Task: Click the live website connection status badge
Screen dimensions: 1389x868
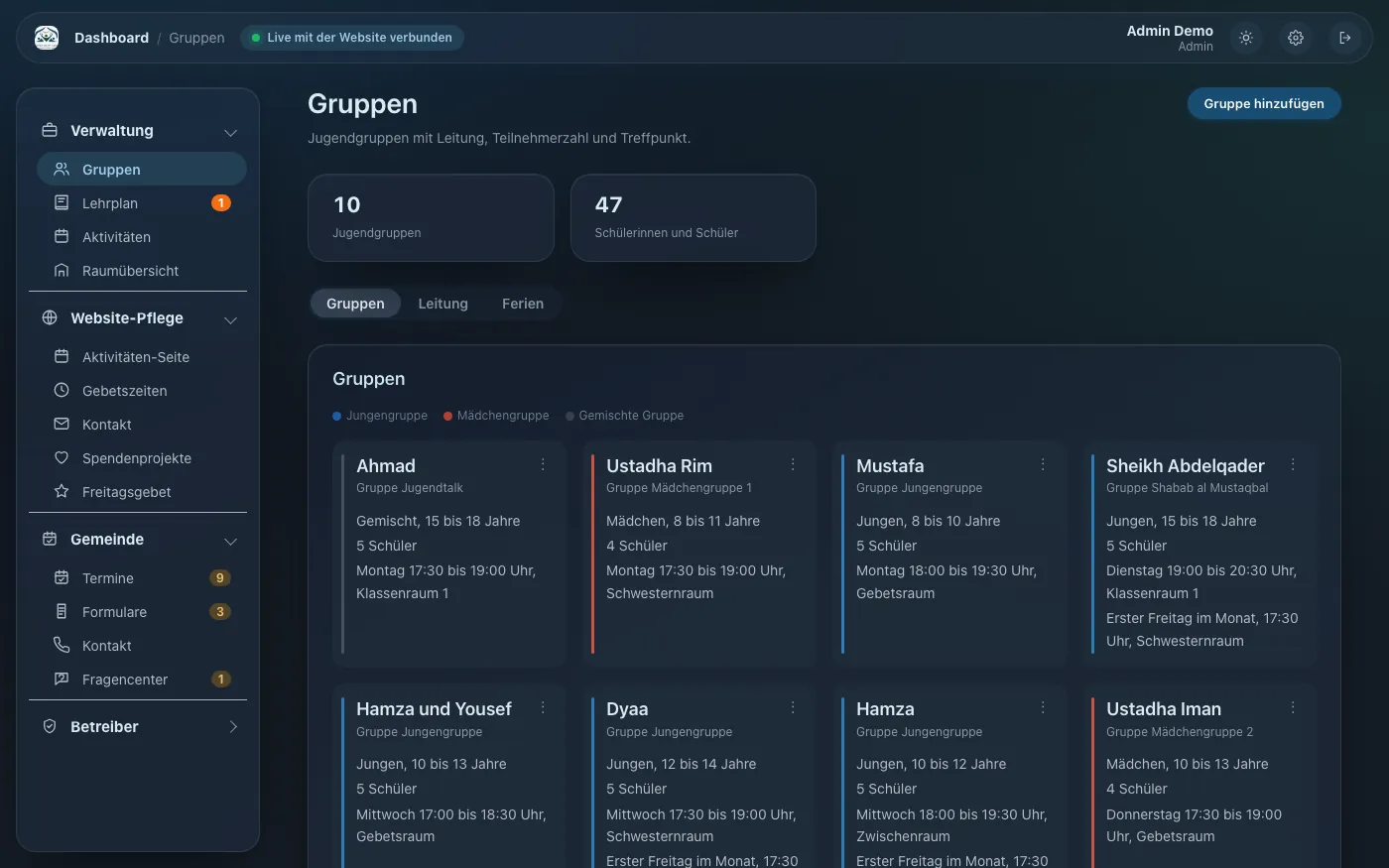Action: coord(352,38)
